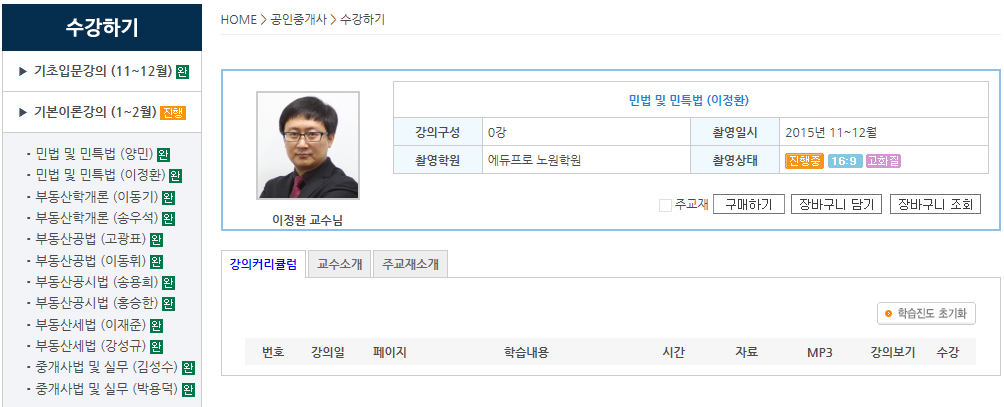Screen dimensions: 1004x407
Task: Click professor 이정환 photo thumbnail
Action: [x=308, y=145]
